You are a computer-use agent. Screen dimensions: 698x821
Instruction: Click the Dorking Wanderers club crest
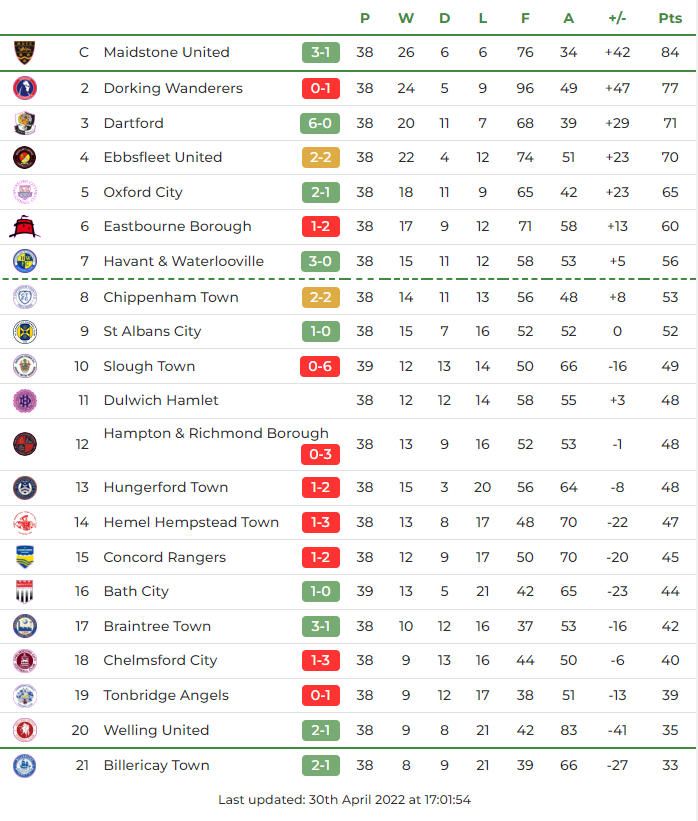[x=24, y=88]
